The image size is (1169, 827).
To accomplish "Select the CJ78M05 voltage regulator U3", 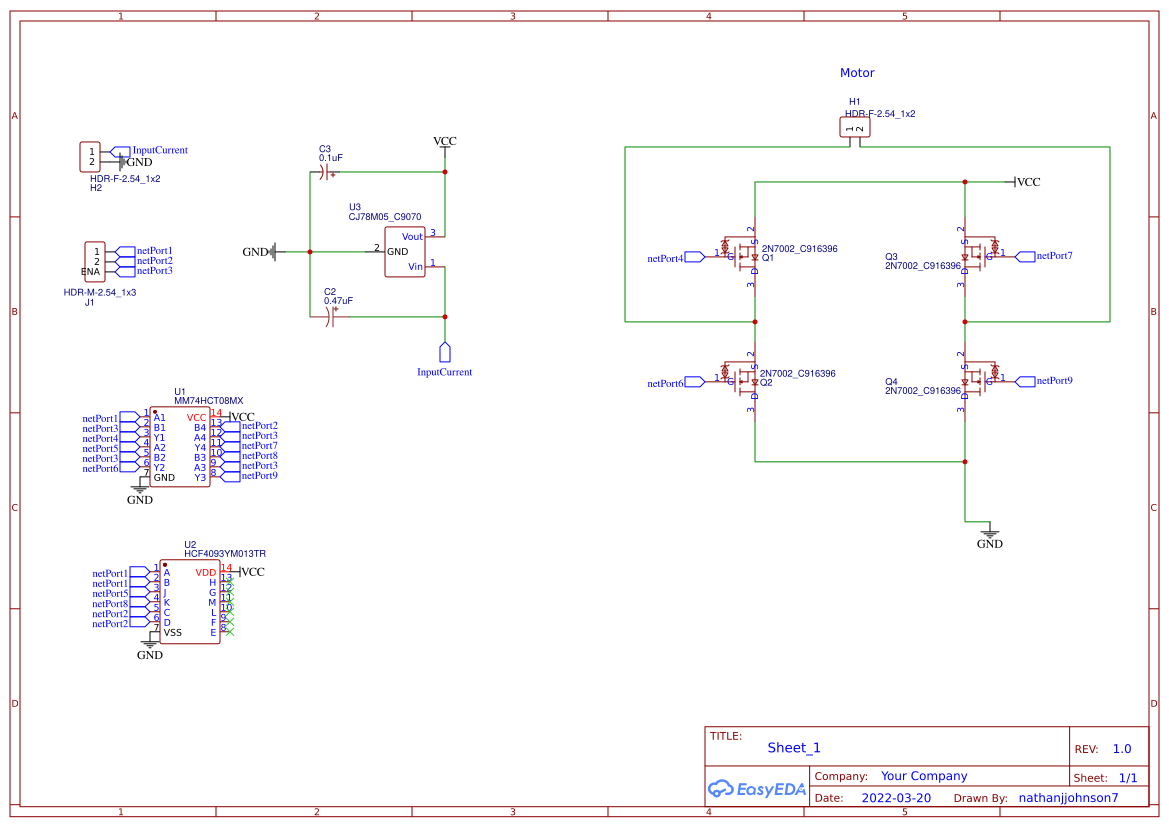I will pos(406,250).
